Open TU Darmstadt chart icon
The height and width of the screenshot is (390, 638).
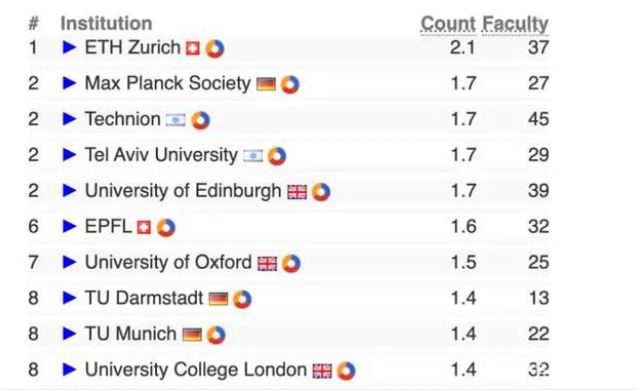(x=243, y=300)
